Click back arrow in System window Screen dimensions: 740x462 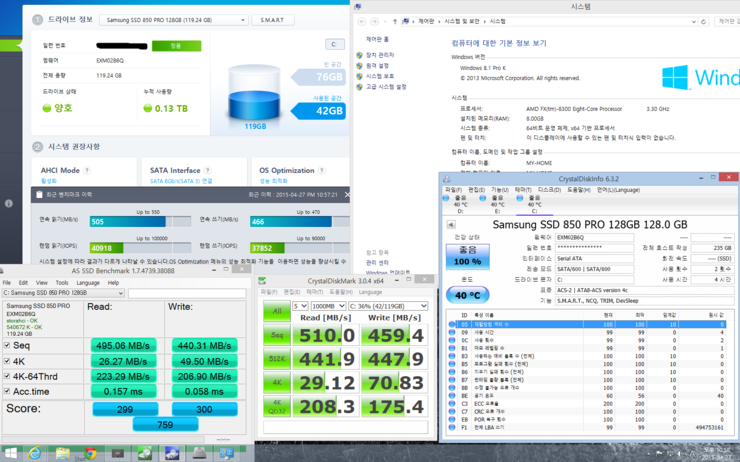pyautogui.click(x=362, y=21)
